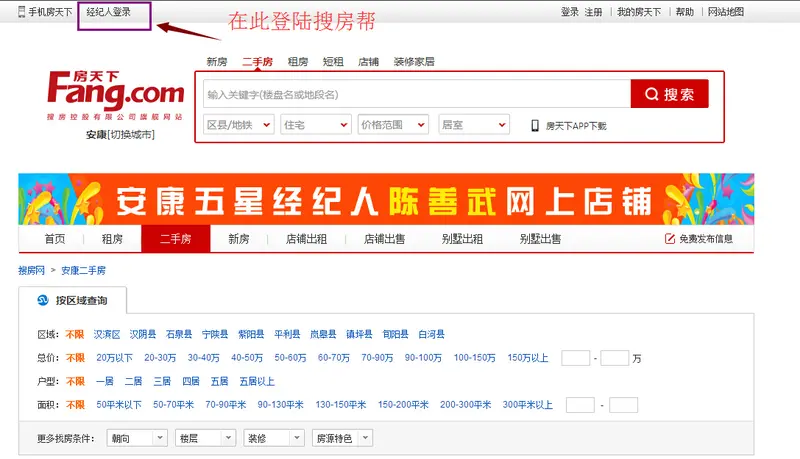Click the minimum total price input box
Viewport: 800px width, 459px height.
(x=576, y=358)
